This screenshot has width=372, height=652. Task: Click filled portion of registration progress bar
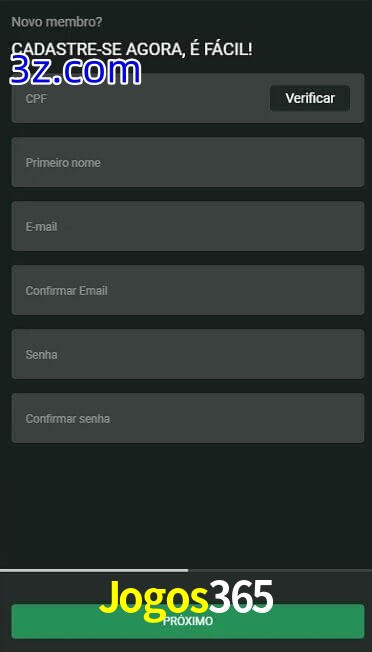(94, 570)
